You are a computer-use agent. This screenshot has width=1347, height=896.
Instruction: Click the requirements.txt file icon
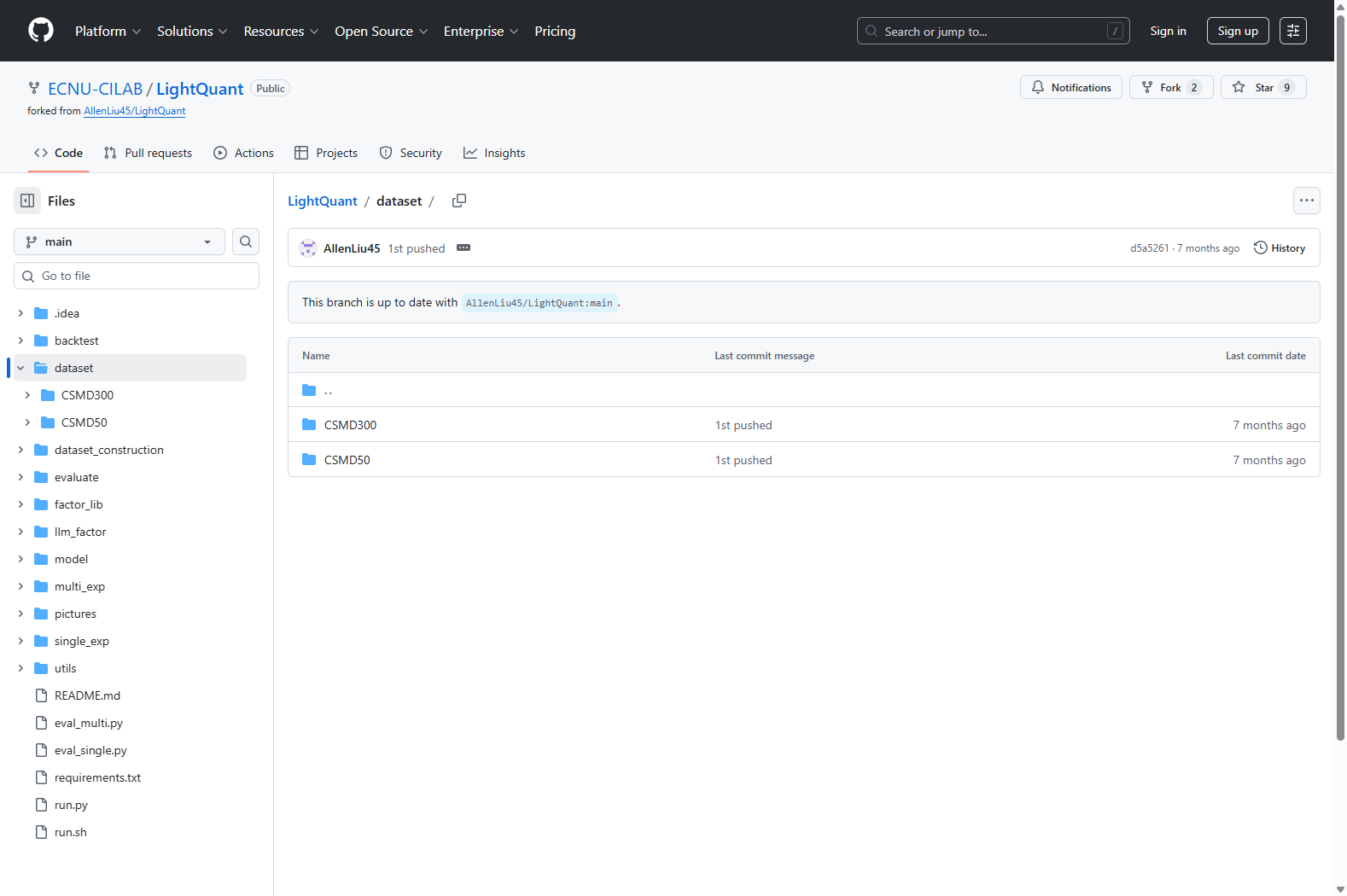(x=41, y=777)
